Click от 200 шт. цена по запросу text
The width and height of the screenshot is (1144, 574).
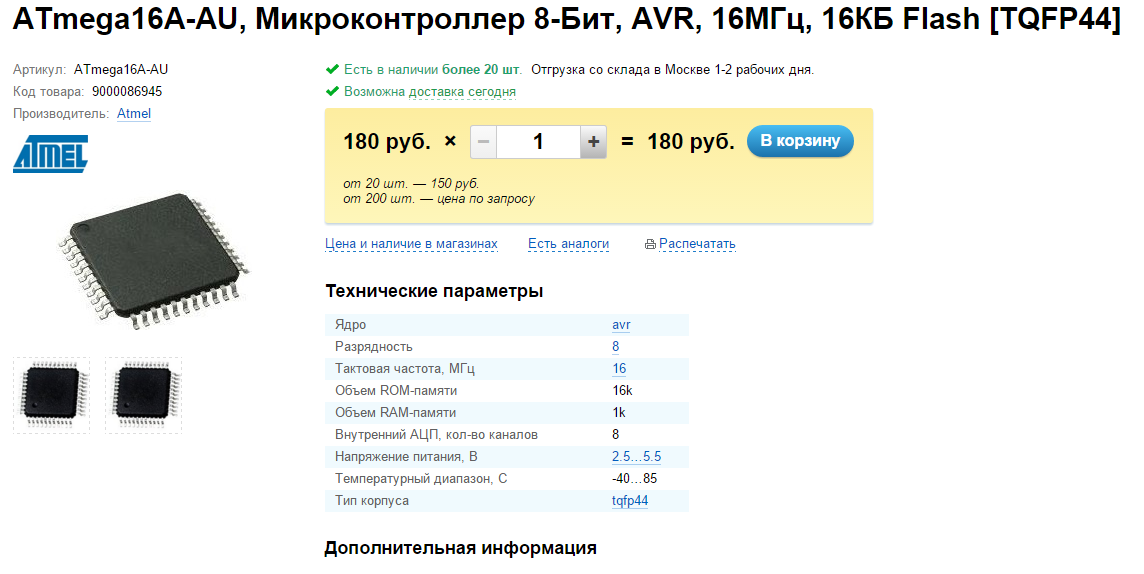point(438,199)
